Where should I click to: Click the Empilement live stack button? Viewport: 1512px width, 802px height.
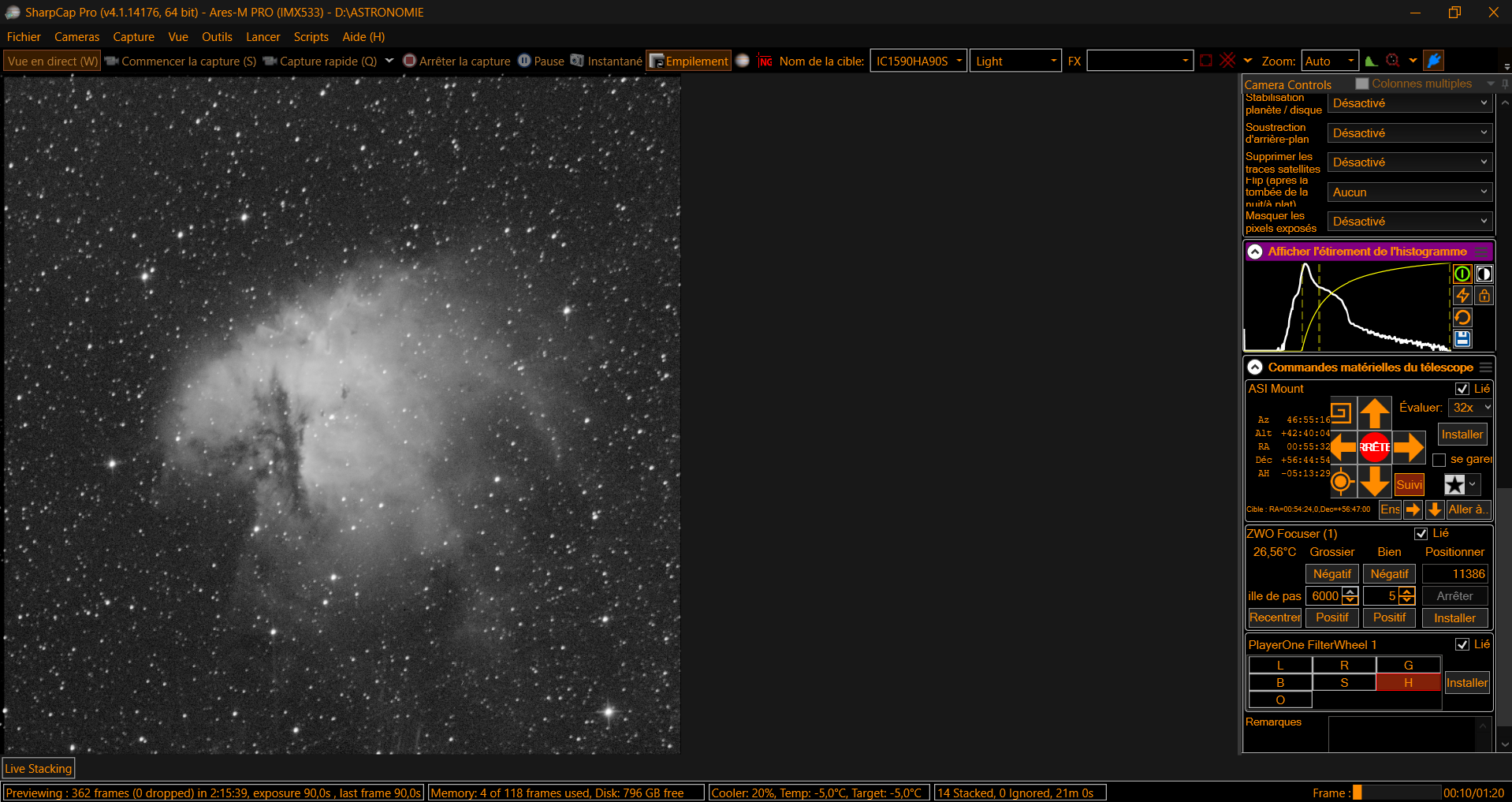(x=689, y=61)
